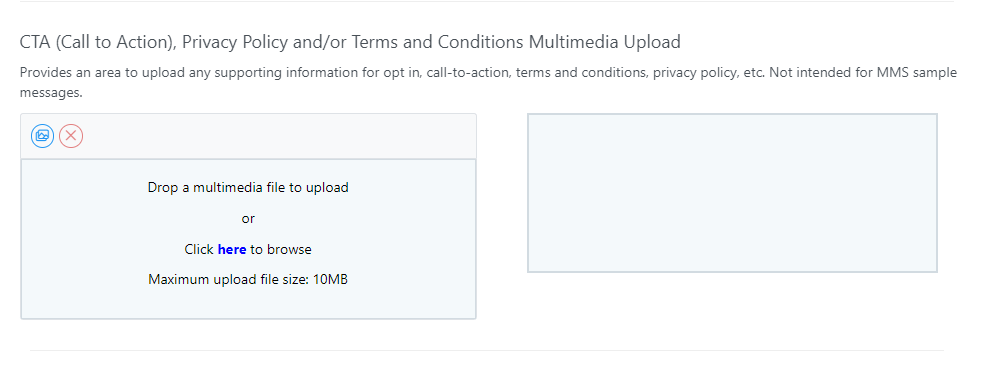This screenshot has height=373, width=984.
Task: Click the word 'Click' before the here link
Action: (199, 249)
